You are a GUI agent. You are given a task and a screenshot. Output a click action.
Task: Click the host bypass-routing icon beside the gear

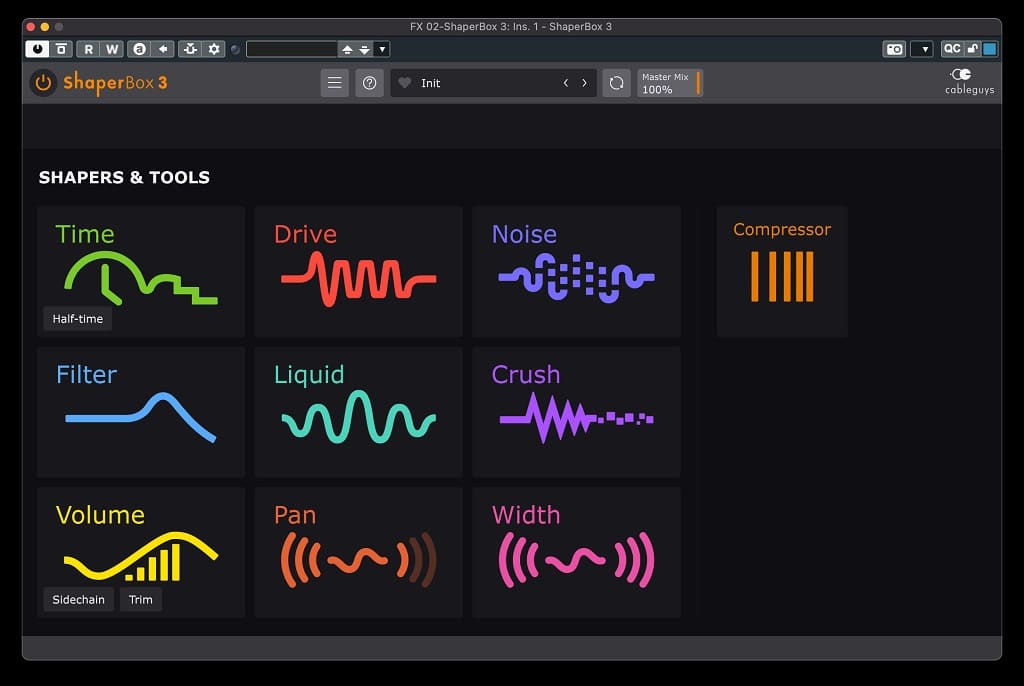coord(190,49)
